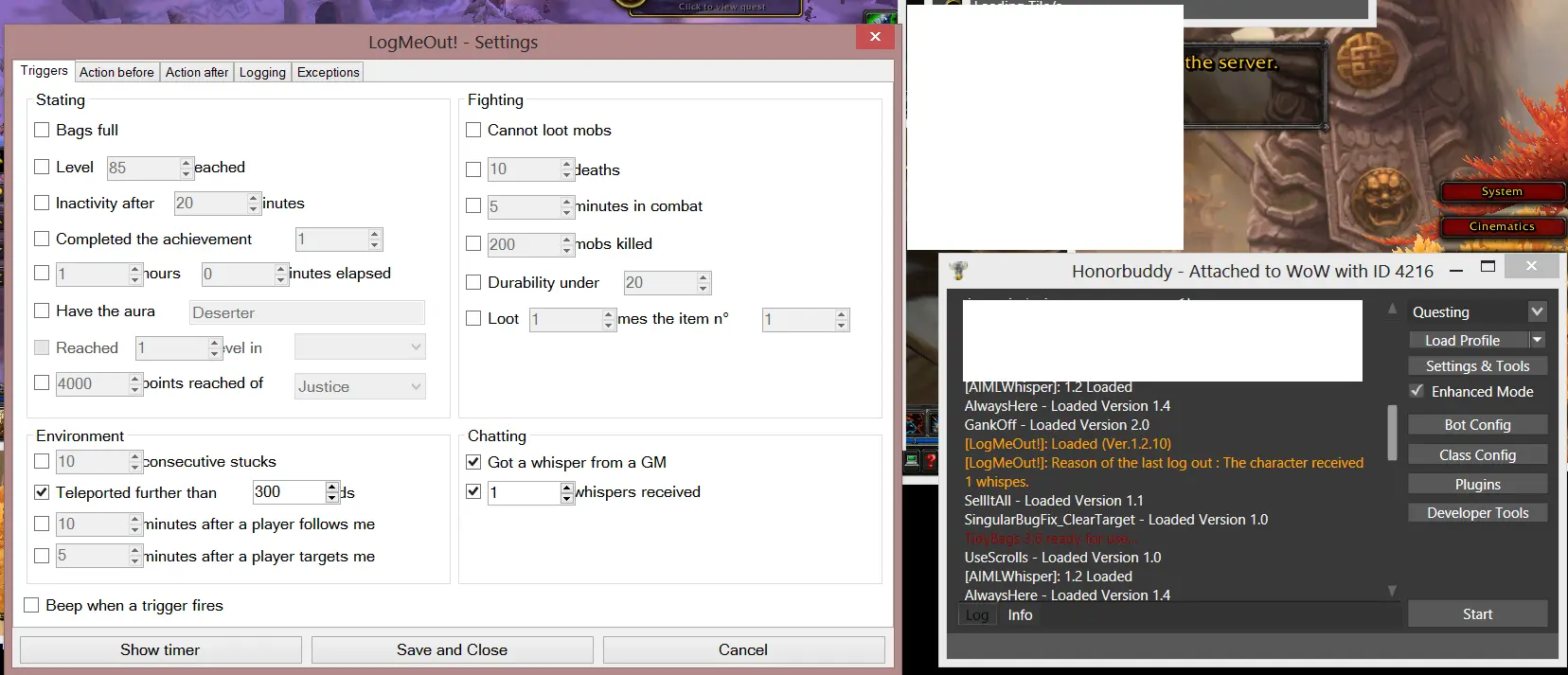Uncheck Teleported further than checkbox

coord(42,492)
